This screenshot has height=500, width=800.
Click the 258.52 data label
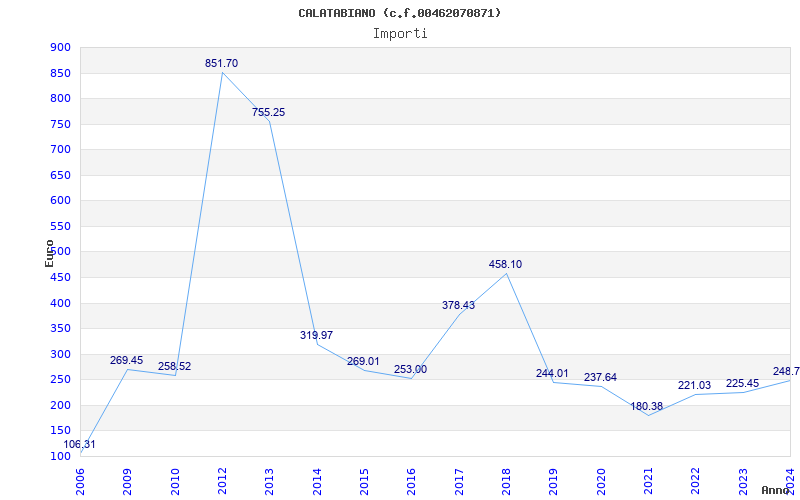174,366
